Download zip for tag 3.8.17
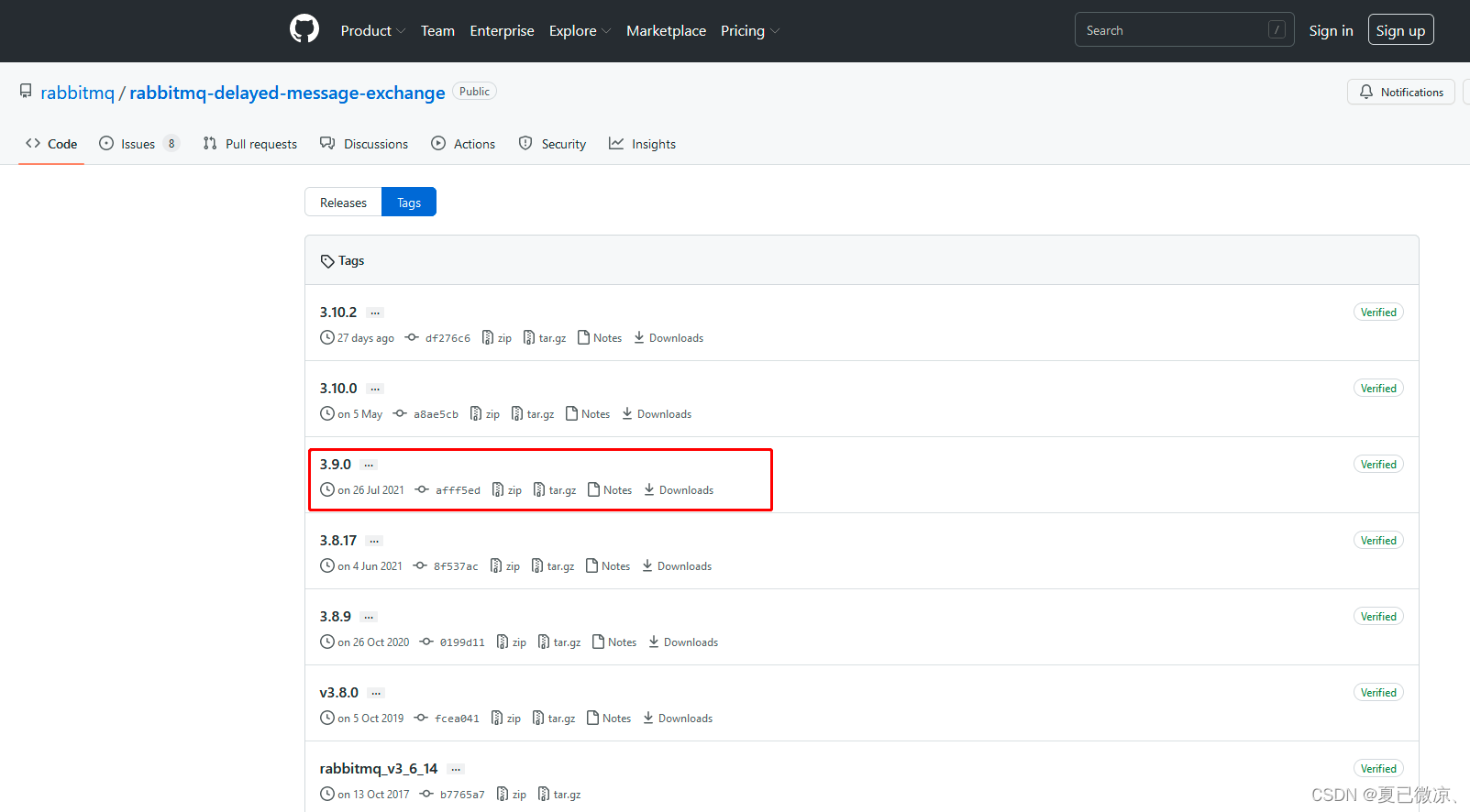1470x812 pixels. (x=505, y=566)
